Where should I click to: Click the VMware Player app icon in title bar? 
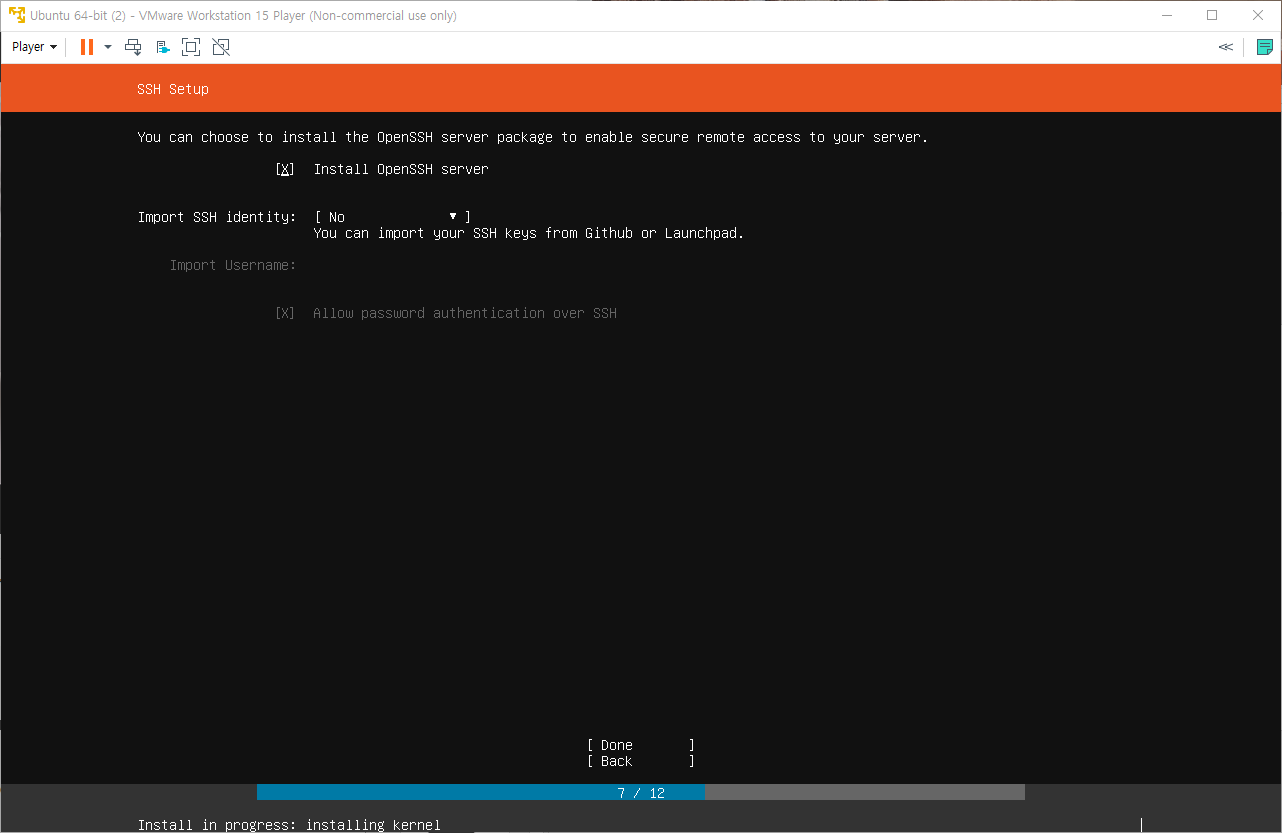tap(16, 15)
